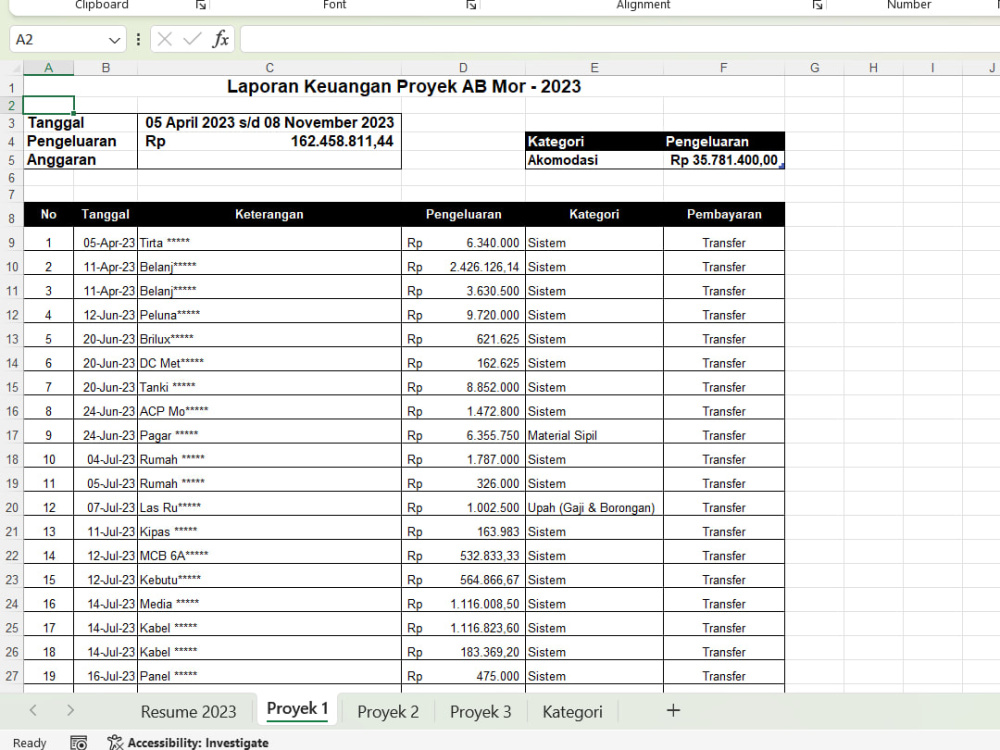Select column A header
This screenshot has height=750, width=1000.
48,68
